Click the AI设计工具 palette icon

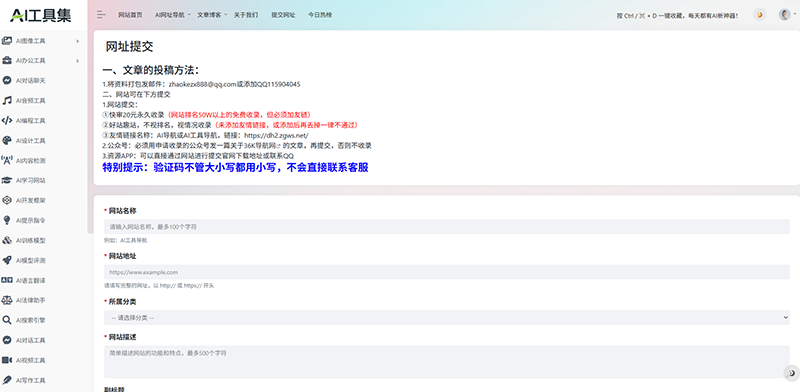coord(7,140)
